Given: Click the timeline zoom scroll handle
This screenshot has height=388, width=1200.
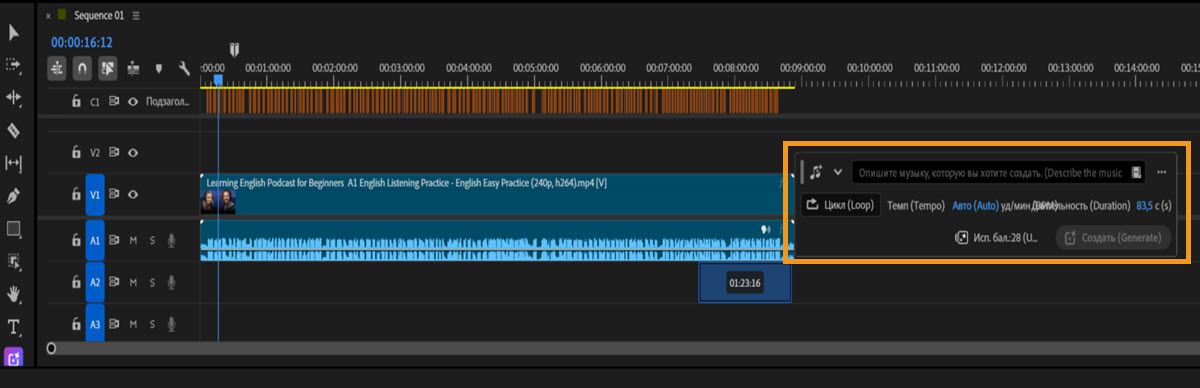Looking at the screenshot, I should 51,349.
